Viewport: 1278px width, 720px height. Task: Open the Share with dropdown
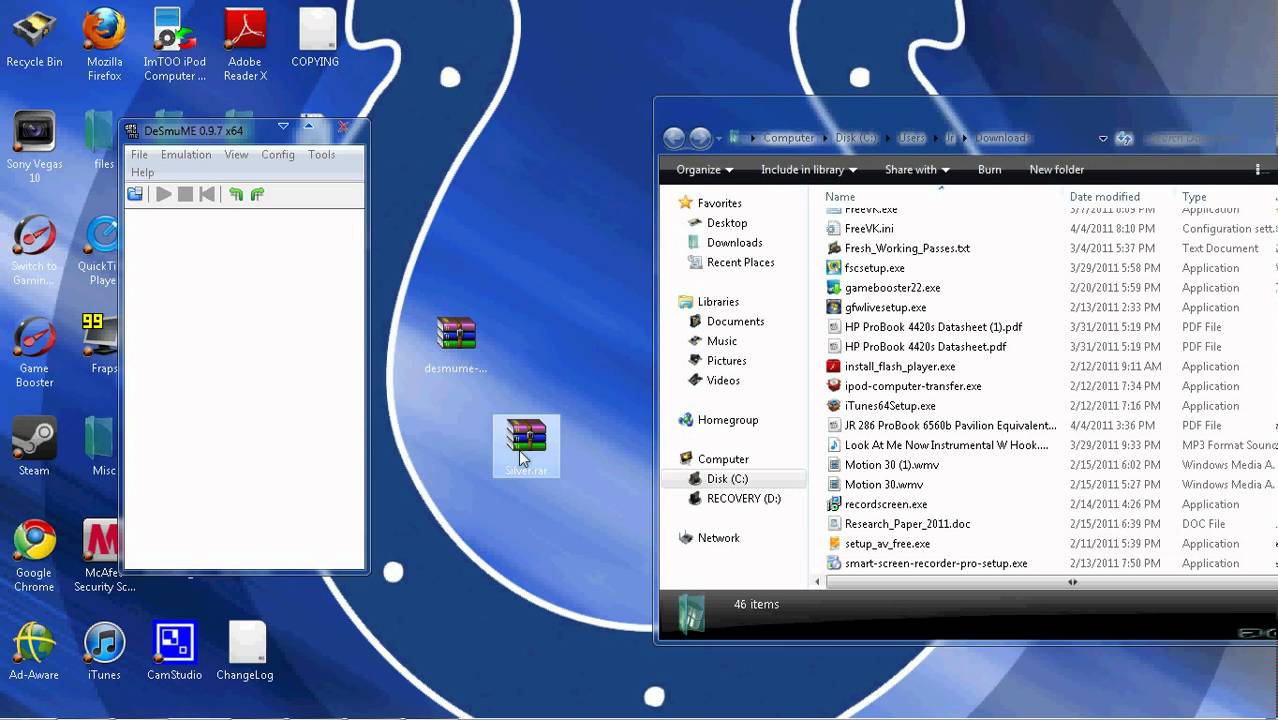917,170
